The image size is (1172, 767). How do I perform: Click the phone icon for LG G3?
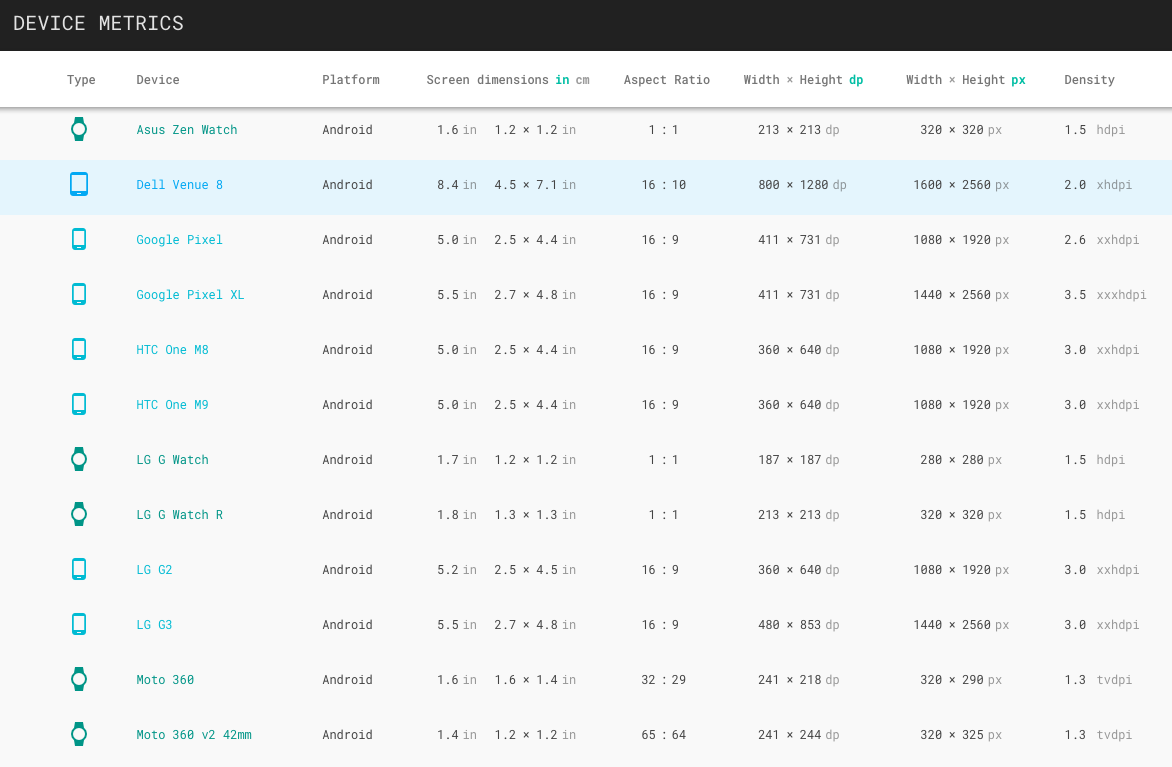pyautogui.click(x=78, y=624)
